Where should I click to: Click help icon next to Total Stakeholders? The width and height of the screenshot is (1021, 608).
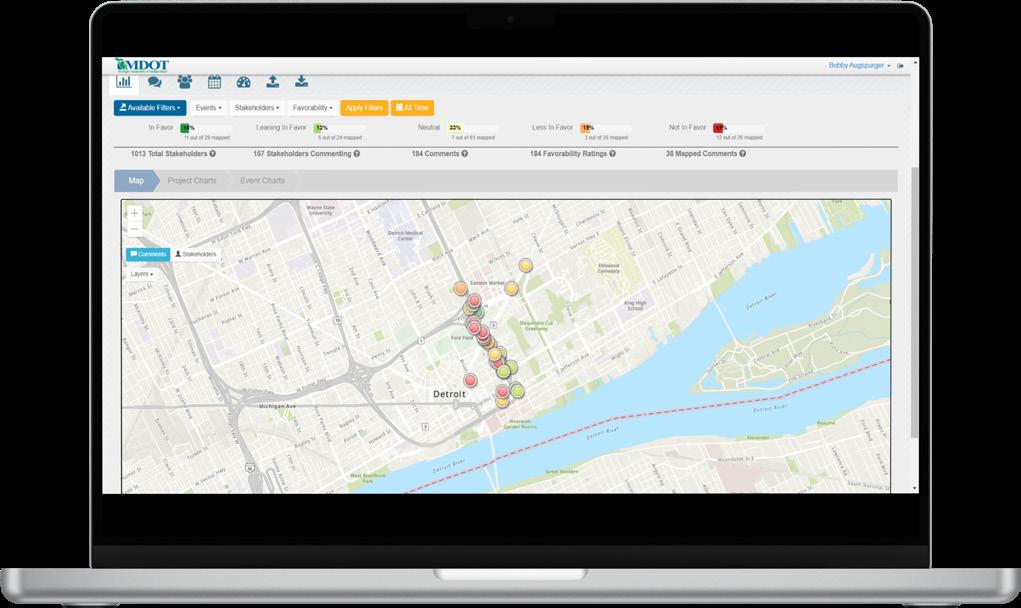(x=213, y=154)
